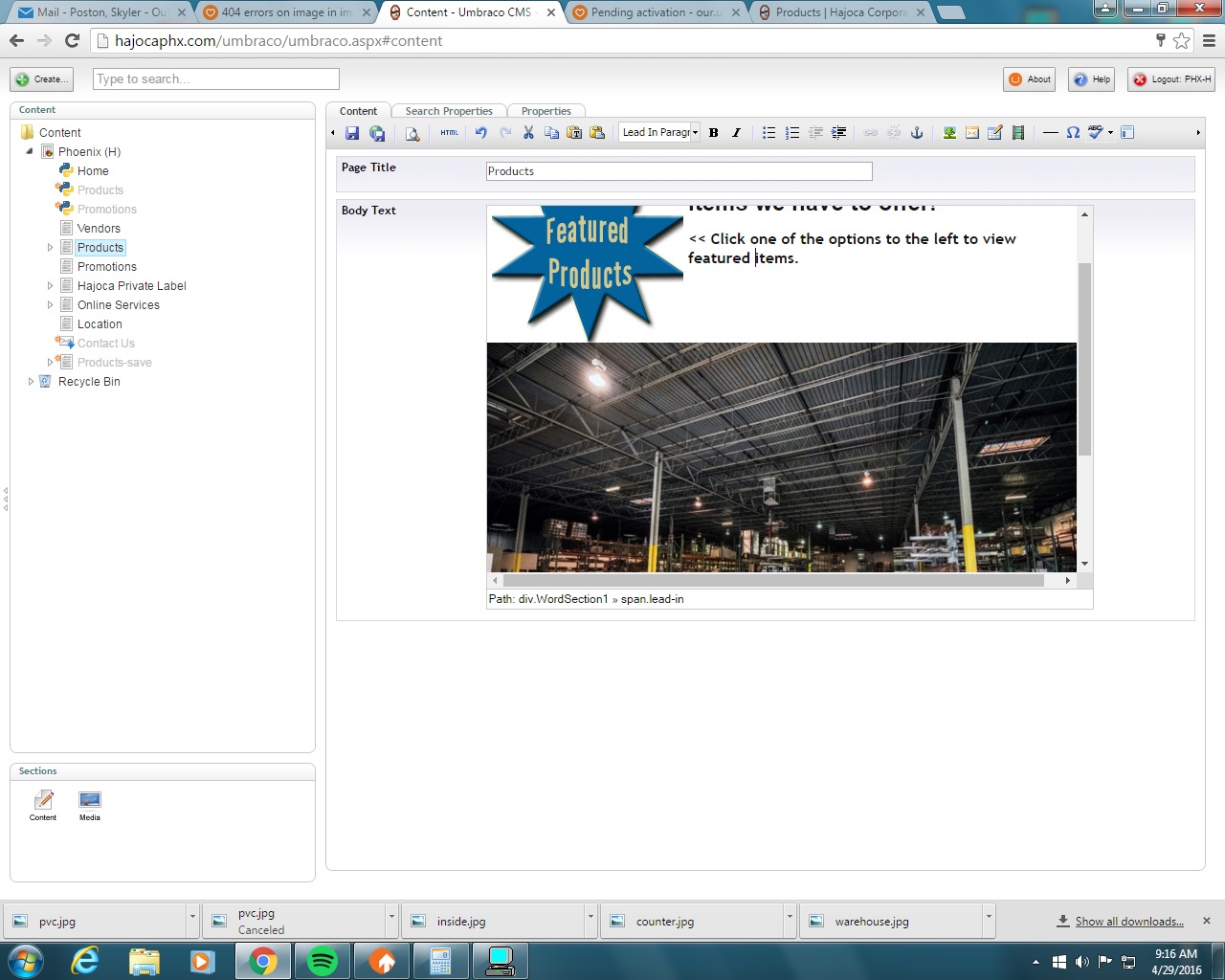
Task: Open the Preview icon in the editor toolbar
Action: click(412, 133)
